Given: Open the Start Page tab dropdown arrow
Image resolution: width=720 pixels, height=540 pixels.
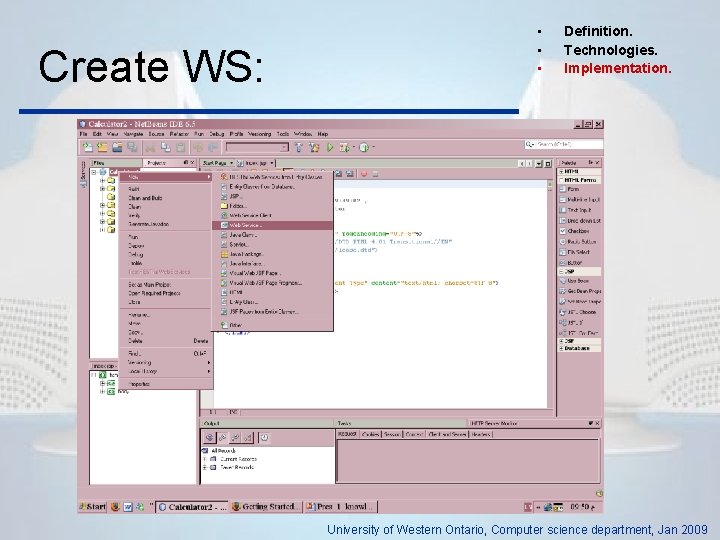Looking at the screenshot, I should click(x=231, y=163).
